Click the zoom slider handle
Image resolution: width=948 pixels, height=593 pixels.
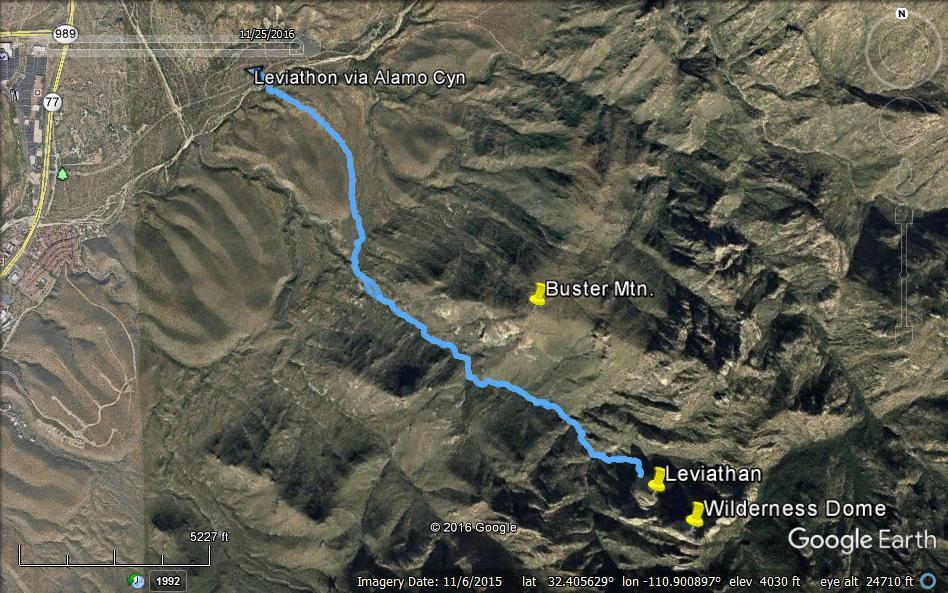[x=904, y=275]
